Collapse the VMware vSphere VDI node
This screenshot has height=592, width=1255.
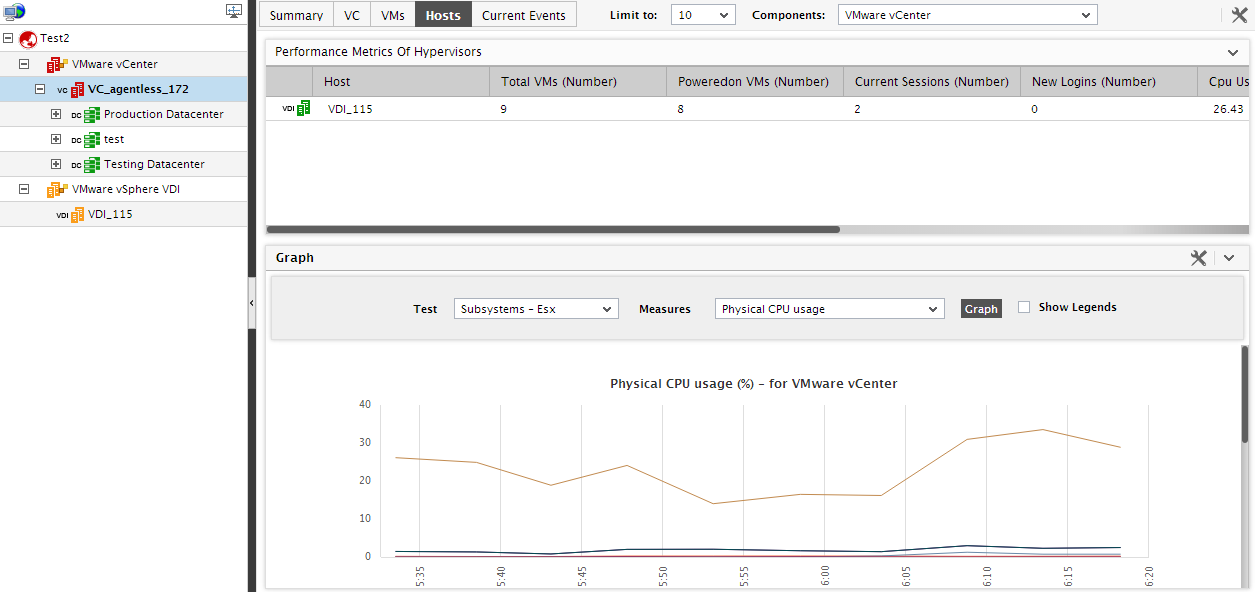tap(25, 189)
